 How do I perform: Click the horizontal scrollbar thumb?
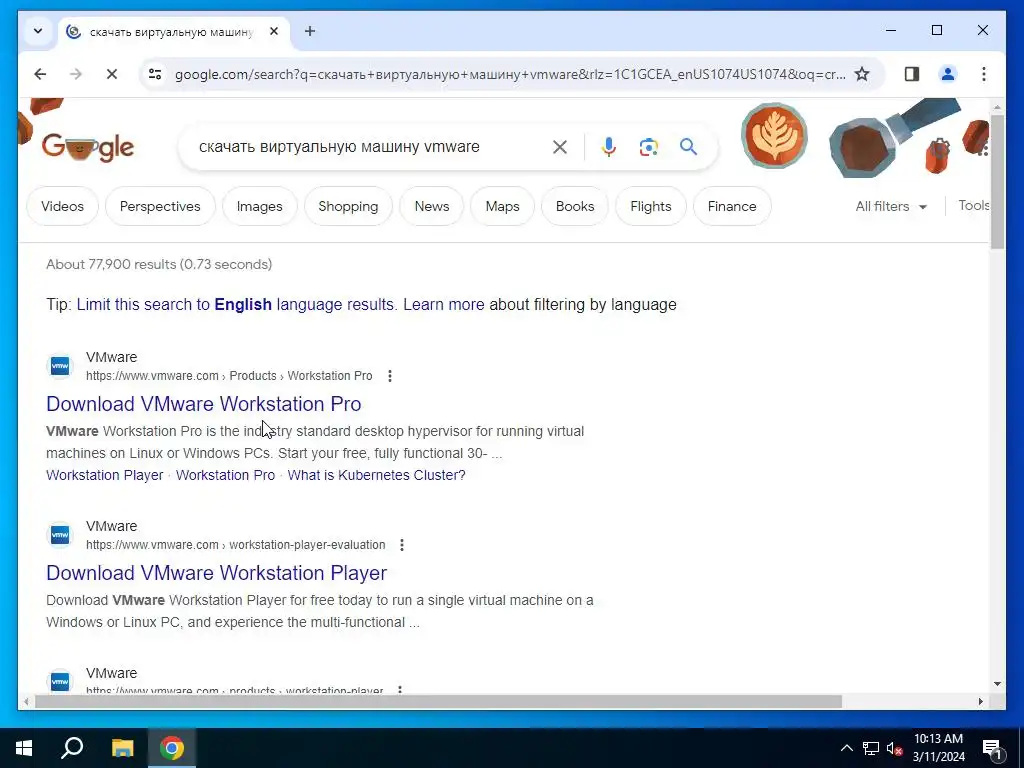[438, 702]
